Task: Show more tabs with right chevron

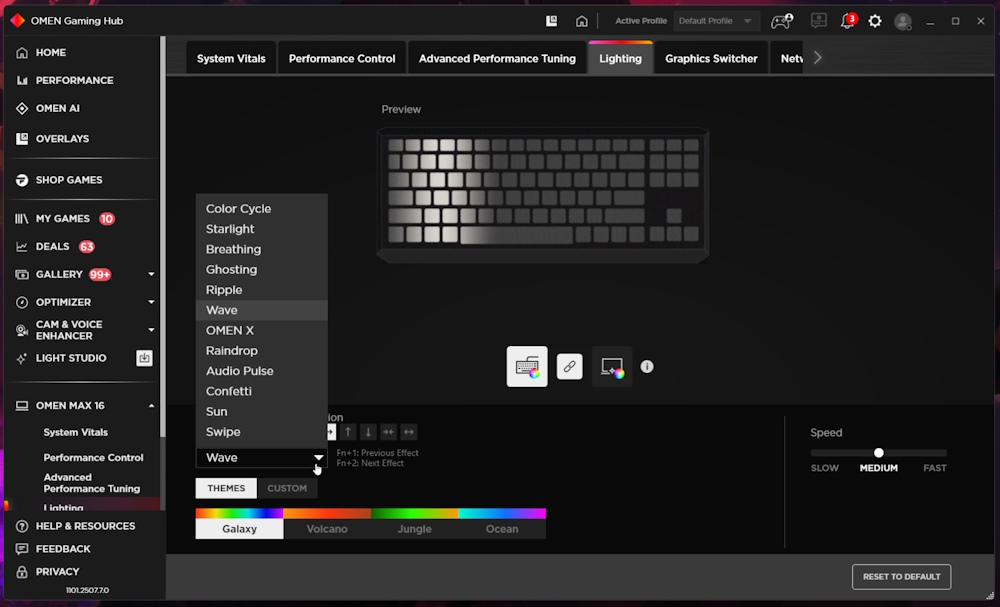Action: pyautogui.click(x=818, y=58)
